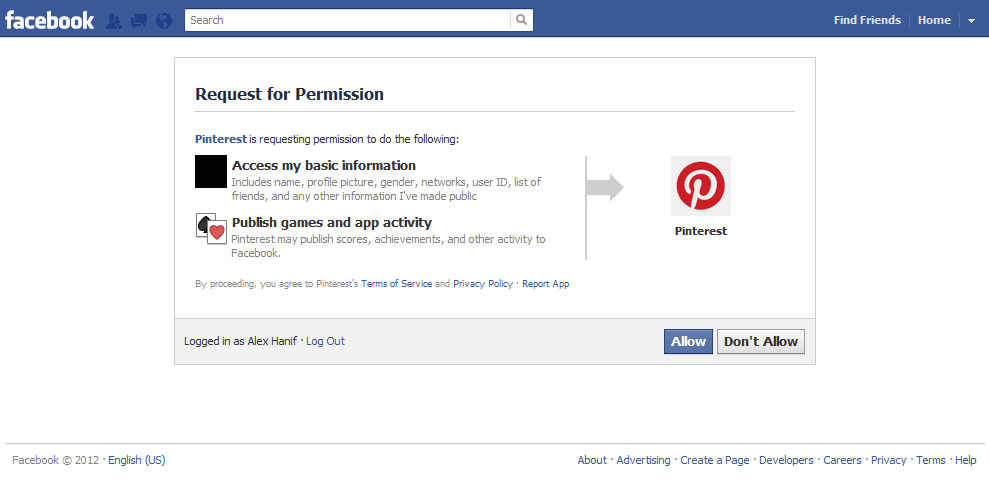This screenshot has height=483, width=989.
Task: Click the Pinterest app logo
Action: tap(700, 186)
